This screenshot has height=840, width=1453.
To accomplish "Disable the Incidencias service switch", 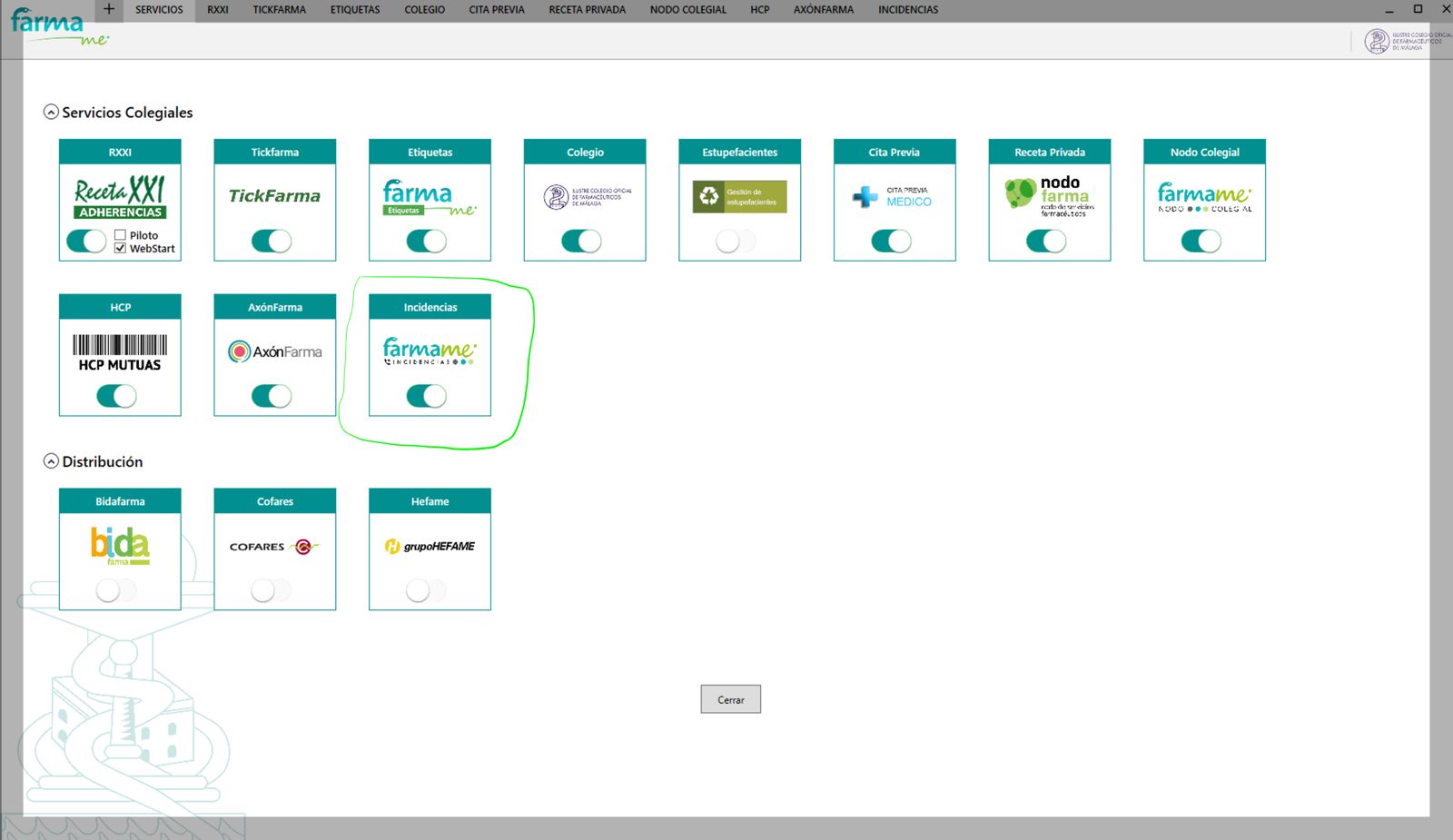I will click(x=427, y=396).
